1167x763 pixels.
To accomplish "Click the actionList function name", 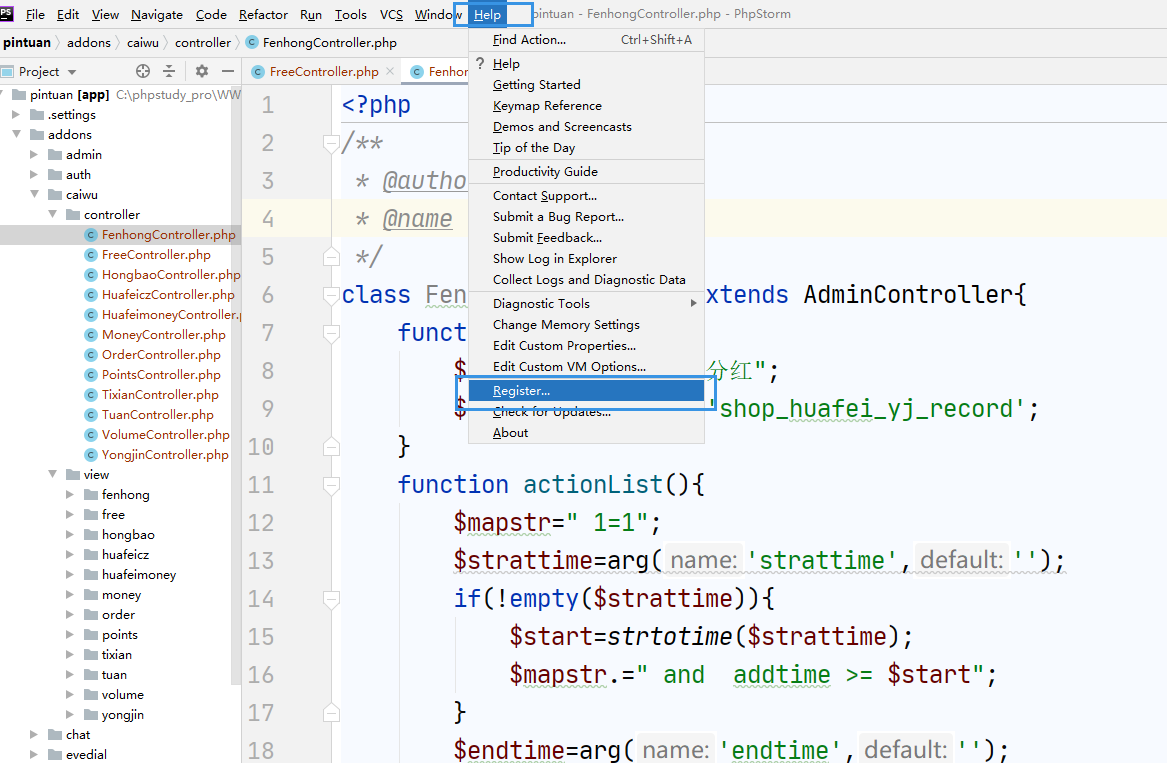I will coord(592,485).
